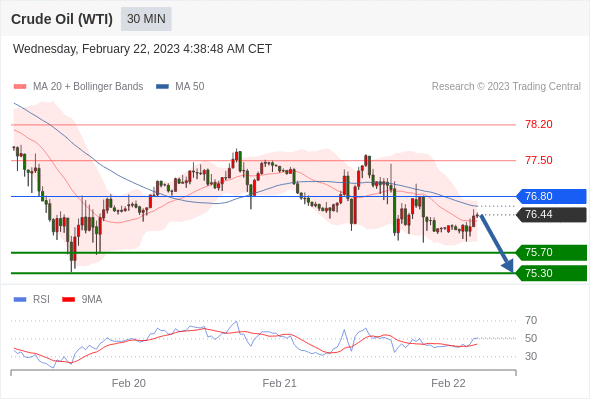This screenshot has width=590, height=400.
Task: Click the Feb 20 axis date label
Action: click(129, 383)
